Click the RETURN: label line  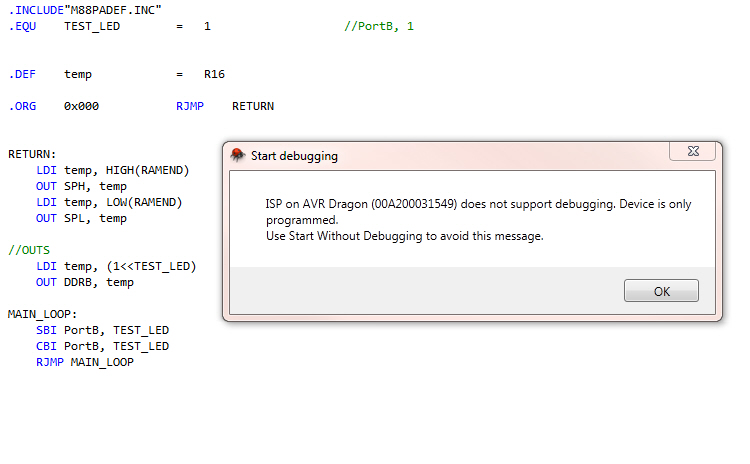[x=32, y=154]
